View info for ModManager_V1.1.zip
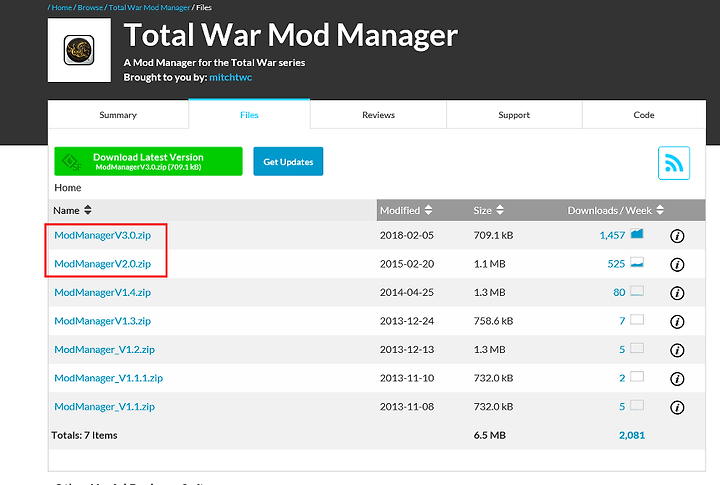The width and height of the screenshot is (720, 485). point(677,407)
